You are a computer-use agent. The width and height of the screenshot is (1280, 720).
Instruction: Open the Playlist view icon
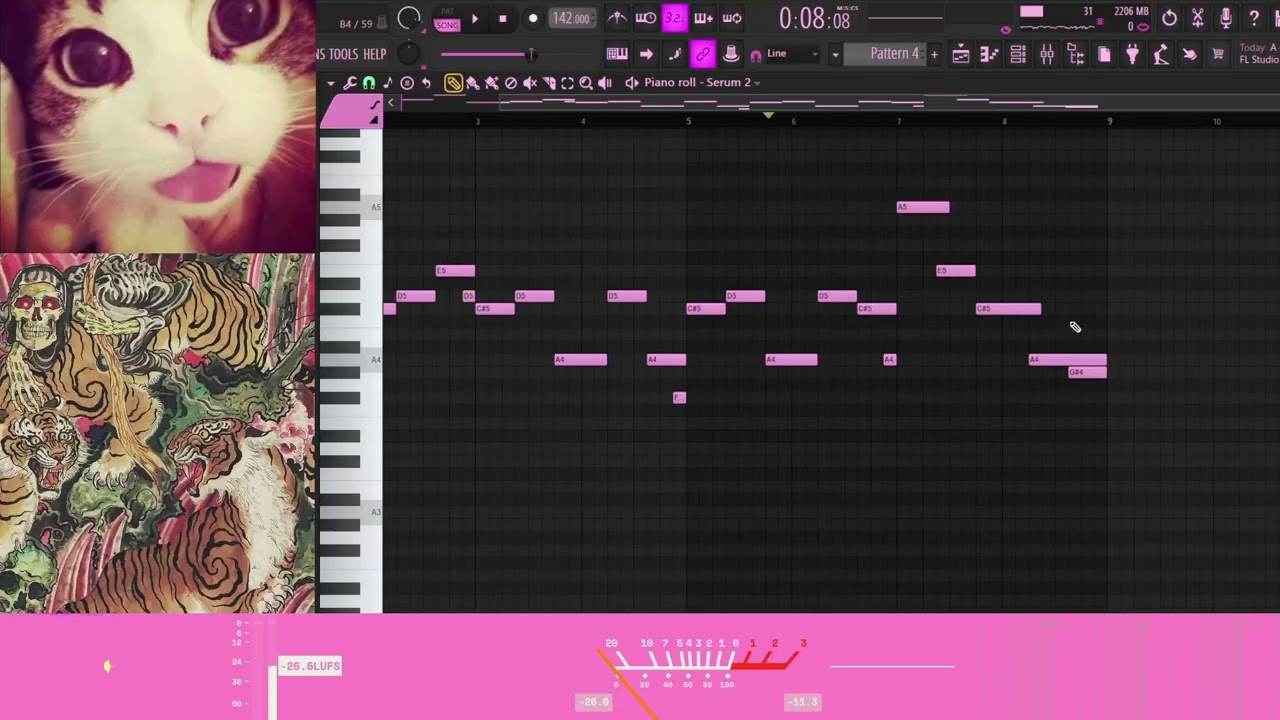tap(960, 55)
